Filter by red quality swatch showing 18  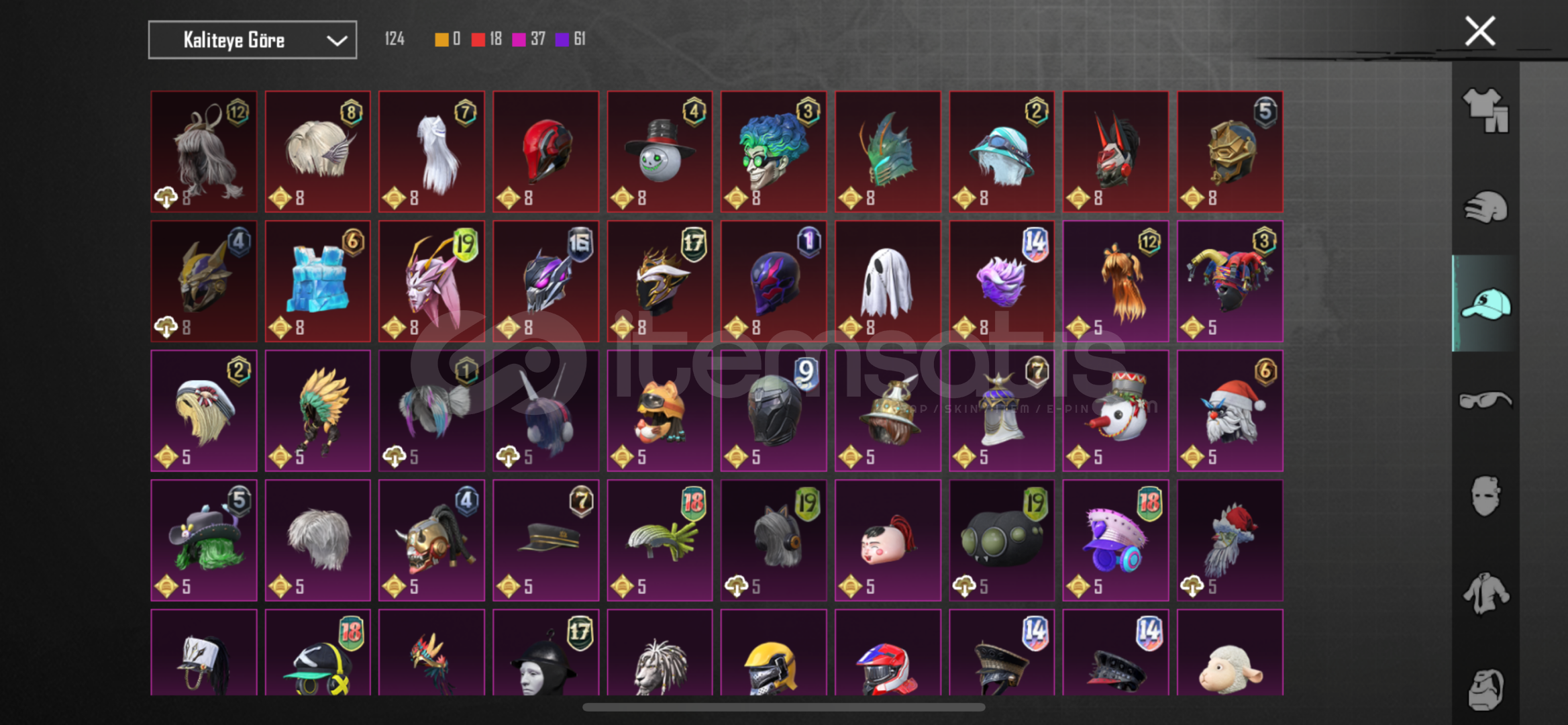click(x=486, y=39)
